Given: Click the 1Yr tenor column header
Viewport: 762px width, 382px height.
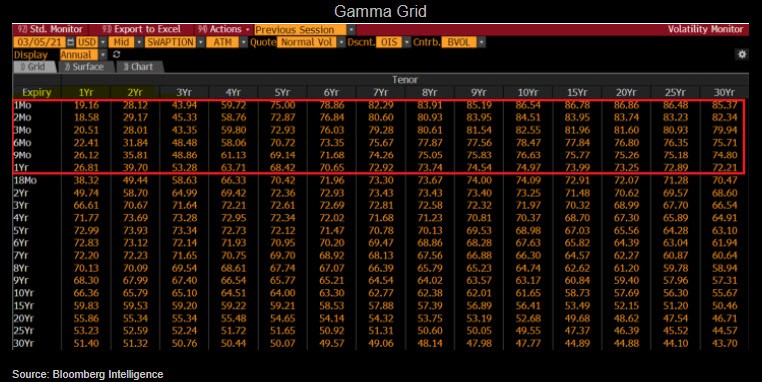Looking at the screenshot, I should [x=86, y=92].
